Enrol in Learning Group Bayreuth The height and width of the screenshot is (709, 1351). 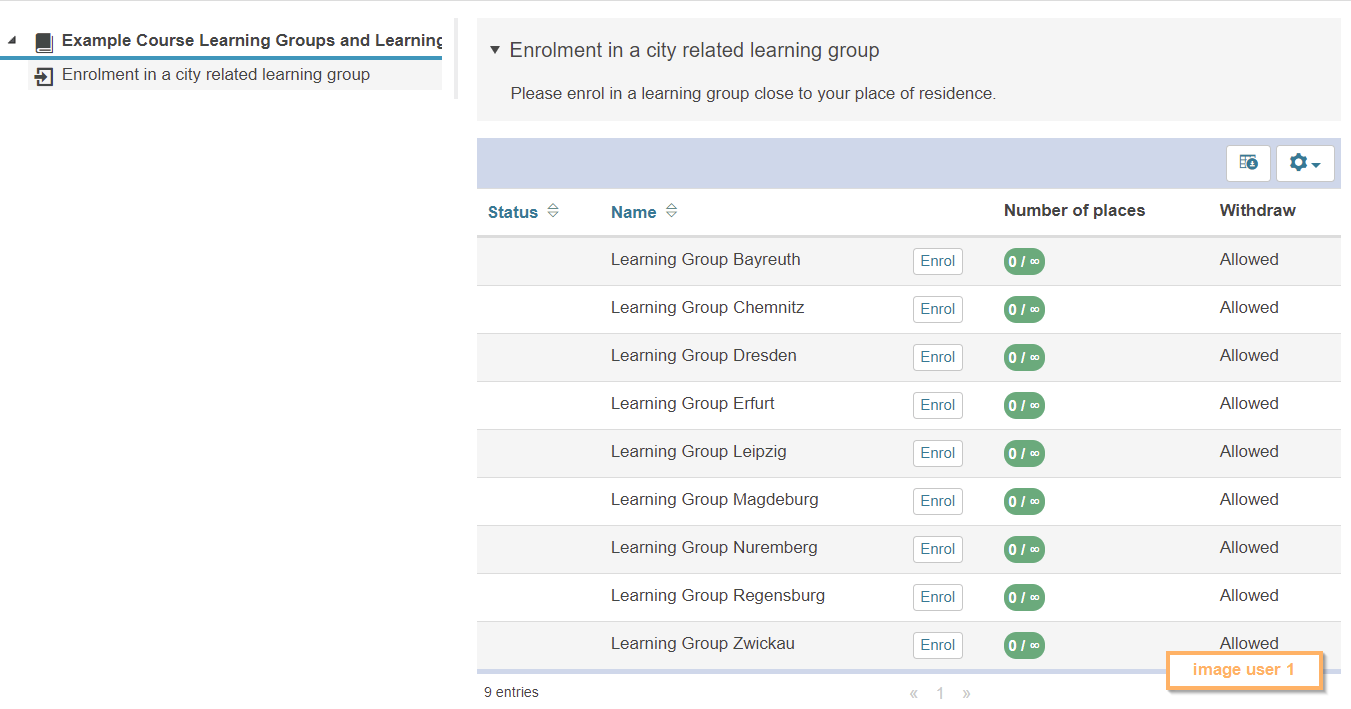pos(937,261)
